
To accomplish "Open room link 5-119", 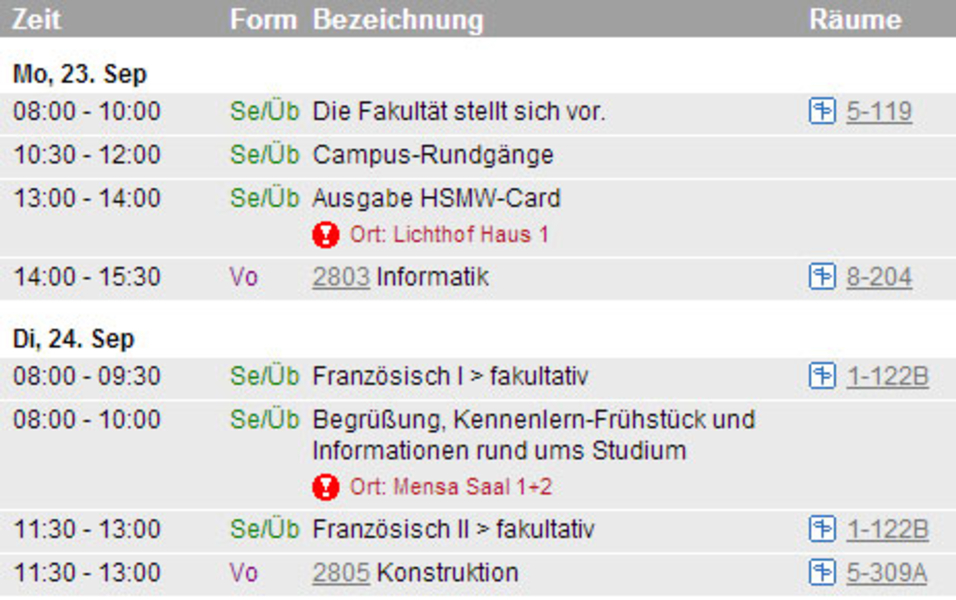I will click(x=879, y=112).
